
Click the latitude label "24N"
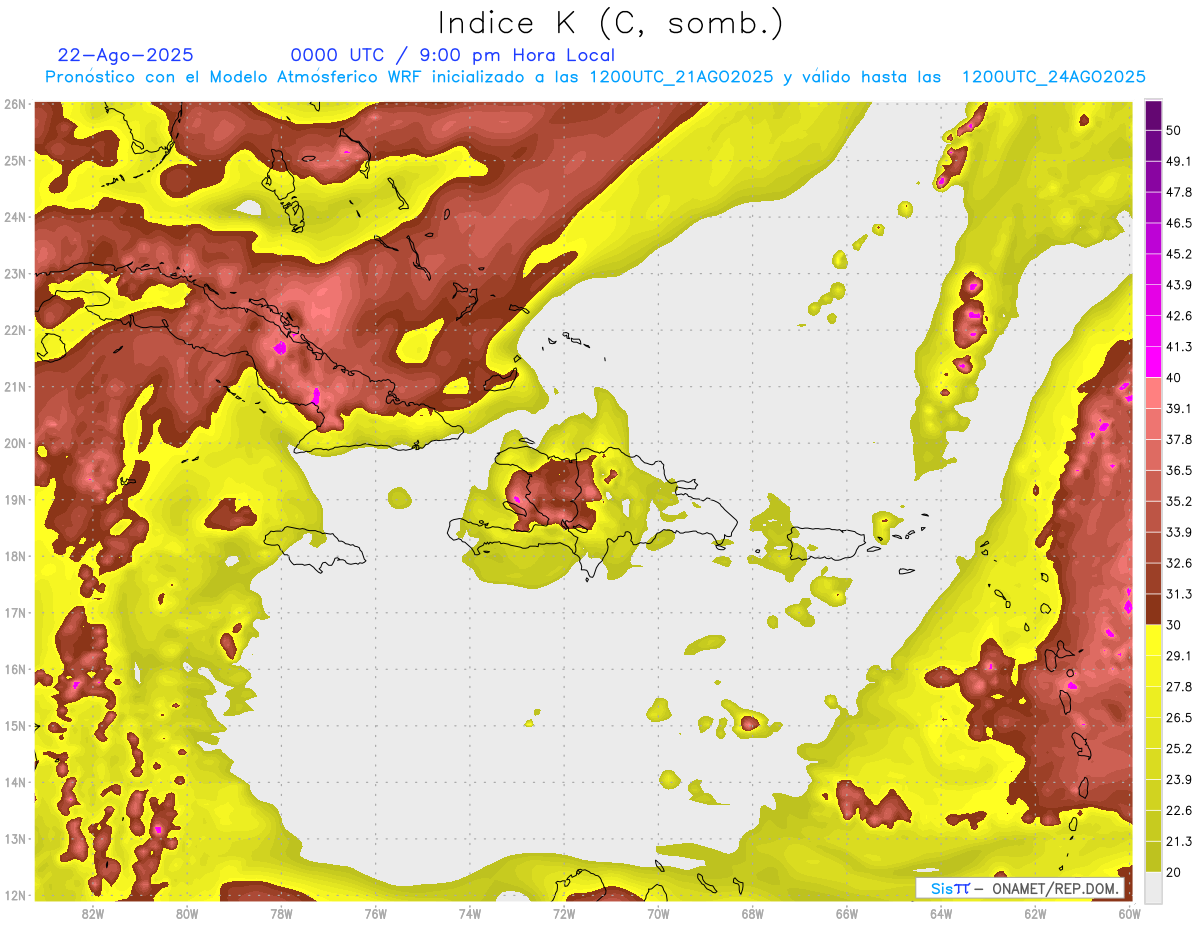click(15, 217)
